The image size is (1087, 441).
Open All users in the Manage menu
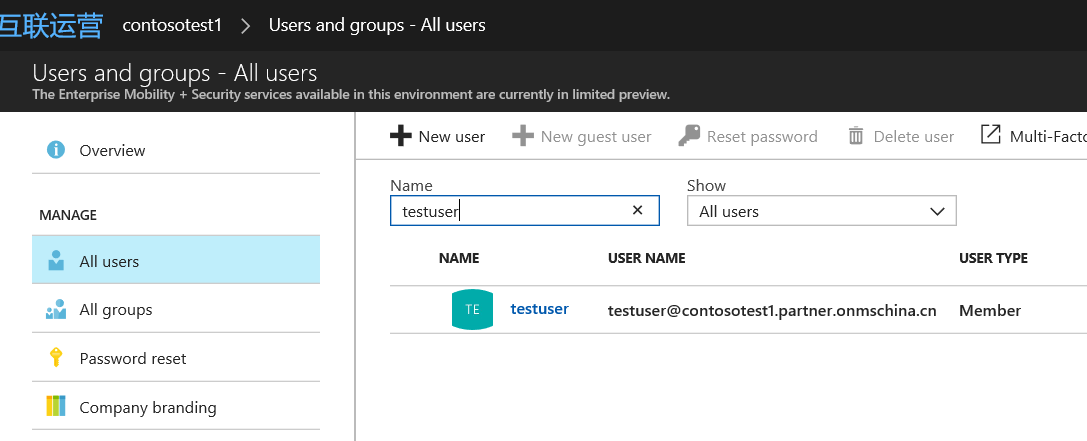109,261
